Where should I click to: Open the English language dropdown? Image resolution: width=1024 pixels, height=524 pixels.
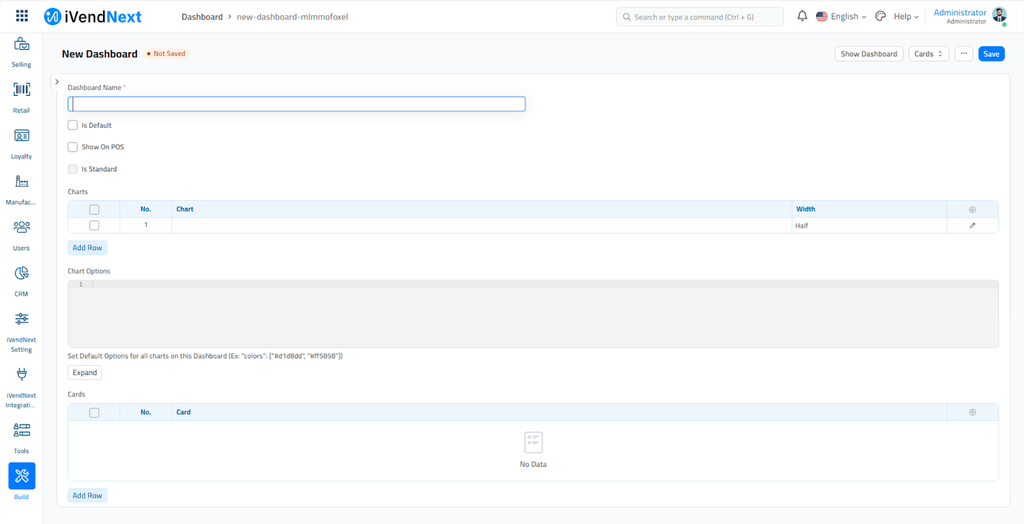[842, 17]
